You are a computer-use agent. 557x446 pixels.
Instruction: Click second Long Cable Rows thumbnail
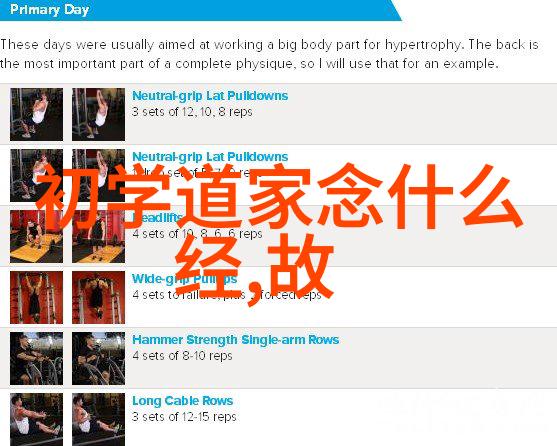(98, 419)
